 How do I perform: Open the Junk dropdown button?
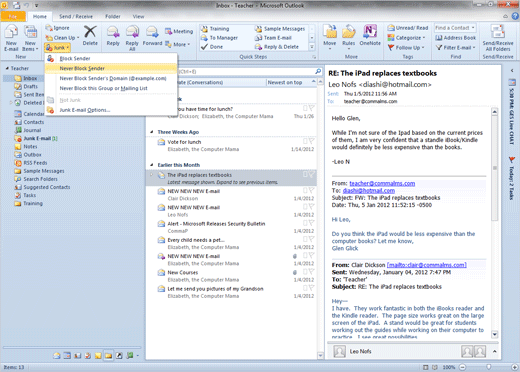pyautogui.click(x=57, y=48)
